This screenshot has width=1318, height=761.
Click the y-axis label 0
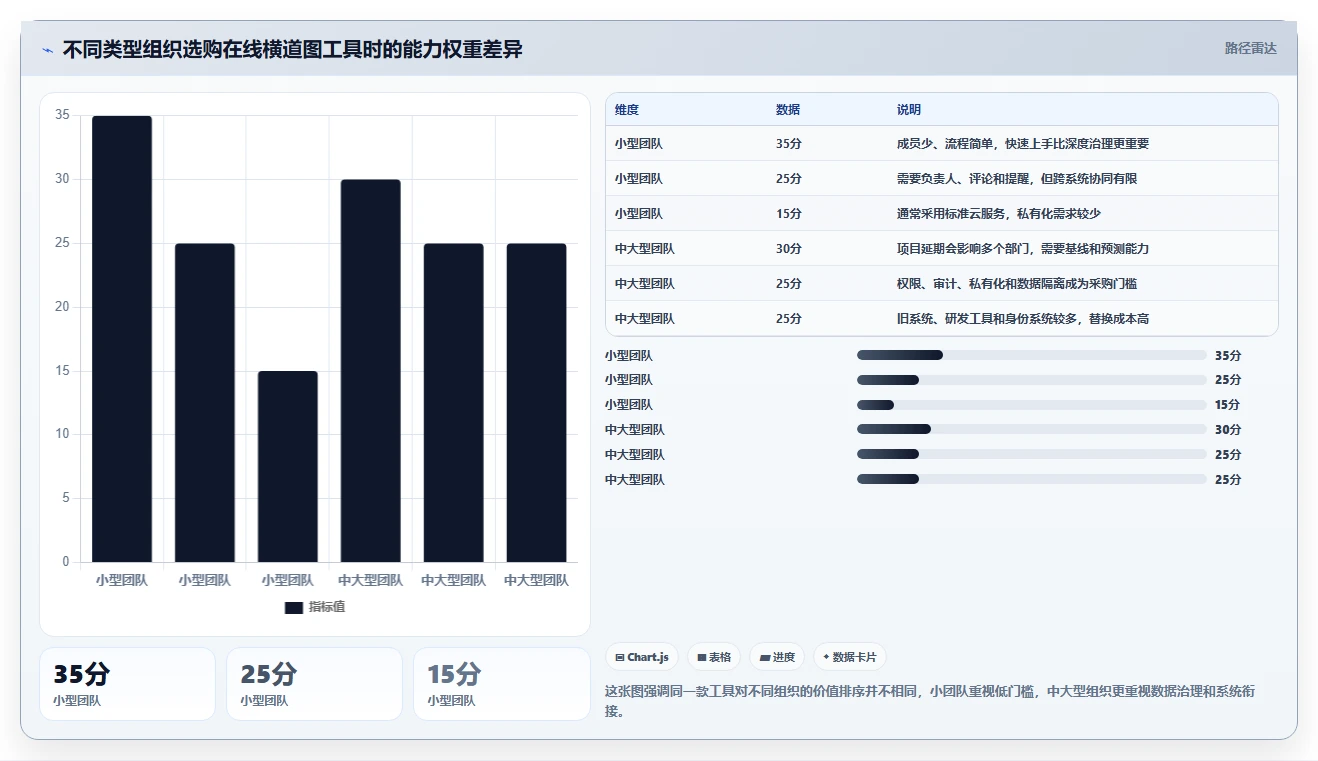[66, 562]
